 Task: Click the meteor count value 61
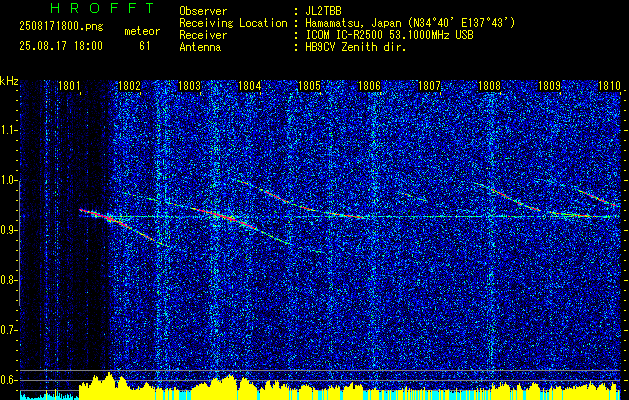click(145, 46)
